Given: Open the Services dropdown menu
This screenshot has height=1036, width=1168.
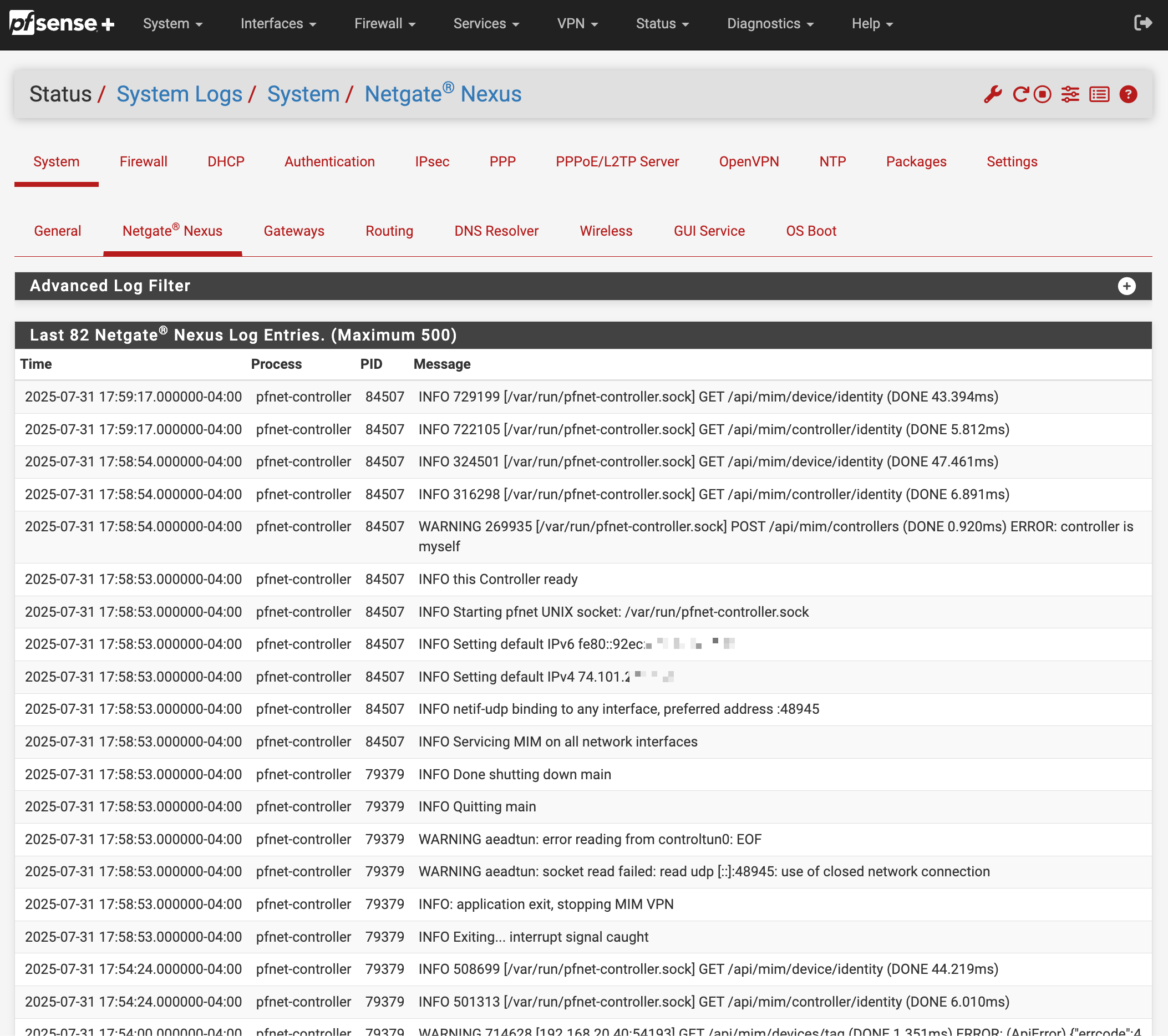Looking at the screenshot, I should (486, 24).
